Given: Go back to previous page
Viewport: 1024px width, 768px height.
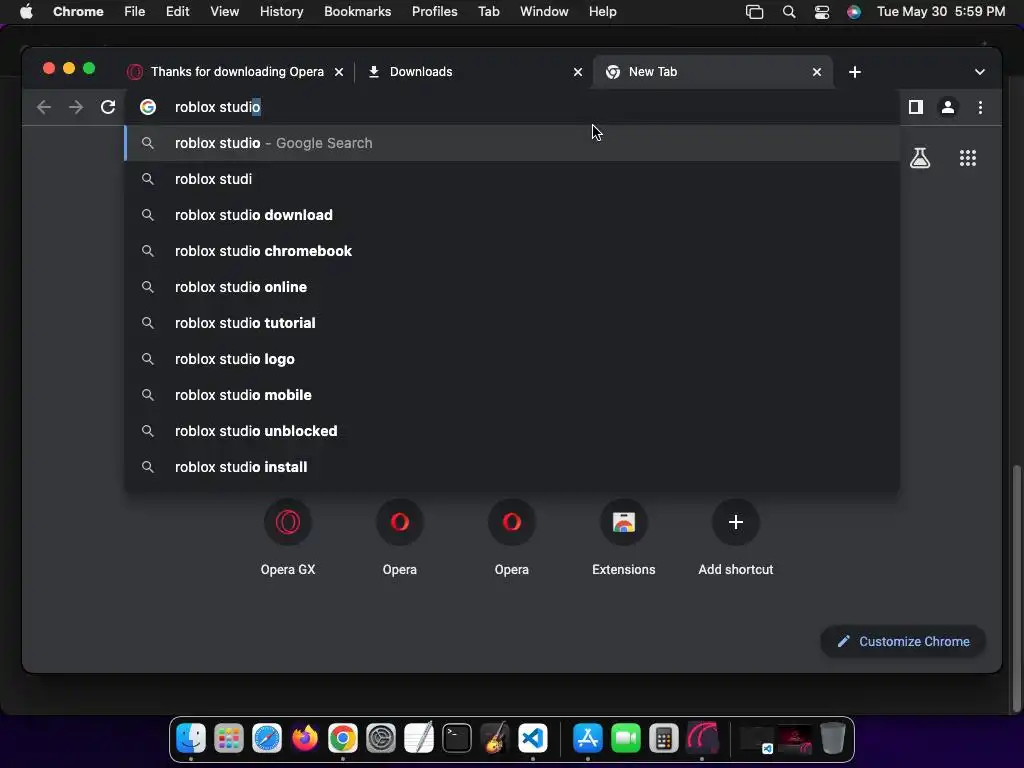Looking at the screenshot, I should coord(44,107).
